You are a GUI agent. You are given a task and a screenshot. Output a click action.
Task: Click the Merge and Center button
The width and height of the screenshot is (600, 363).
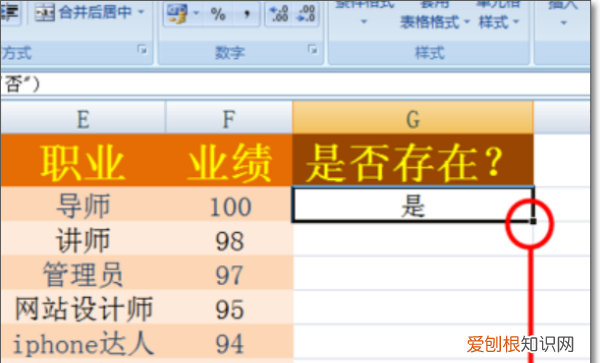point(83,13)
